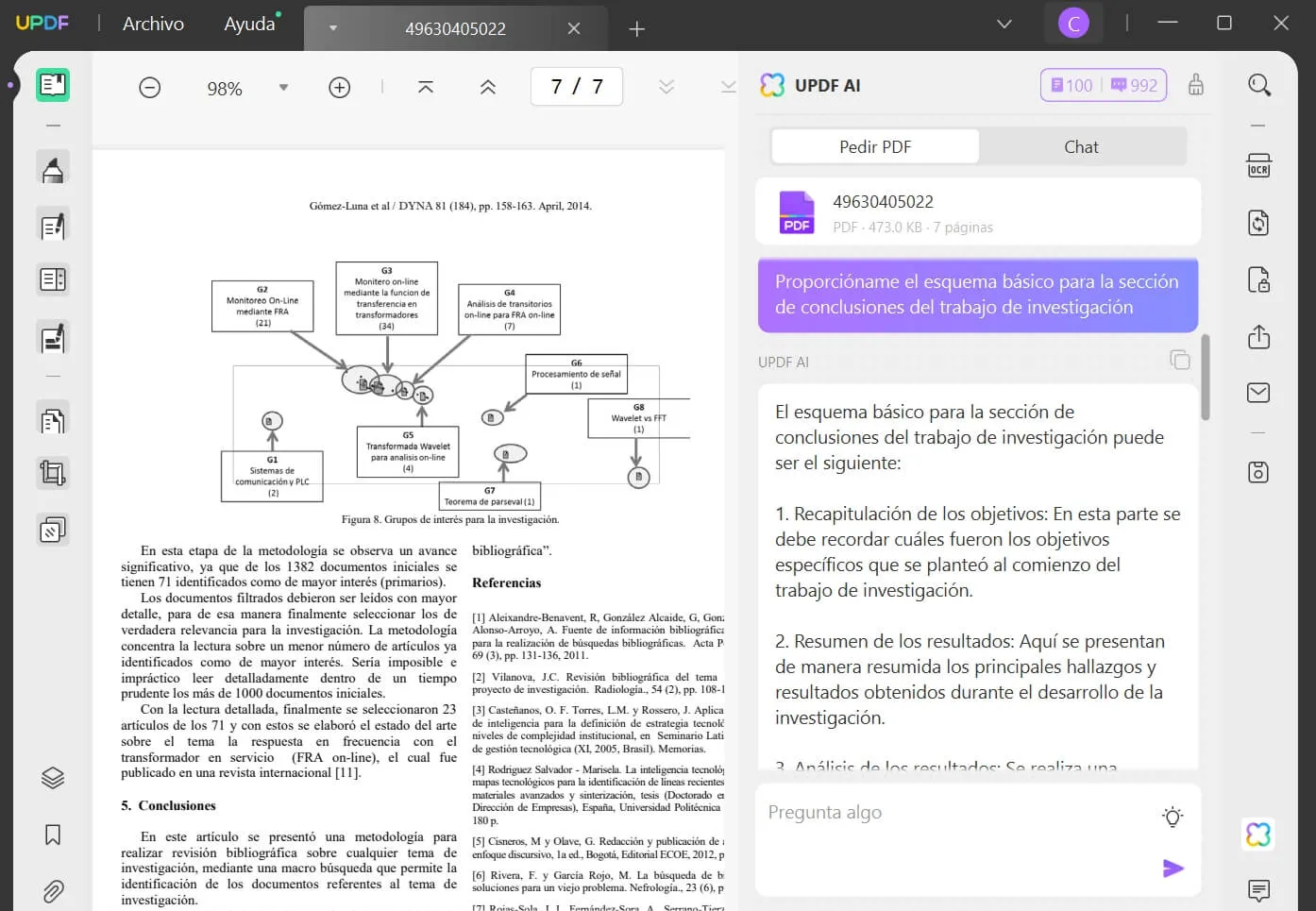
Task: Click the '5. Conclusiones' heading
Action: 168,805
